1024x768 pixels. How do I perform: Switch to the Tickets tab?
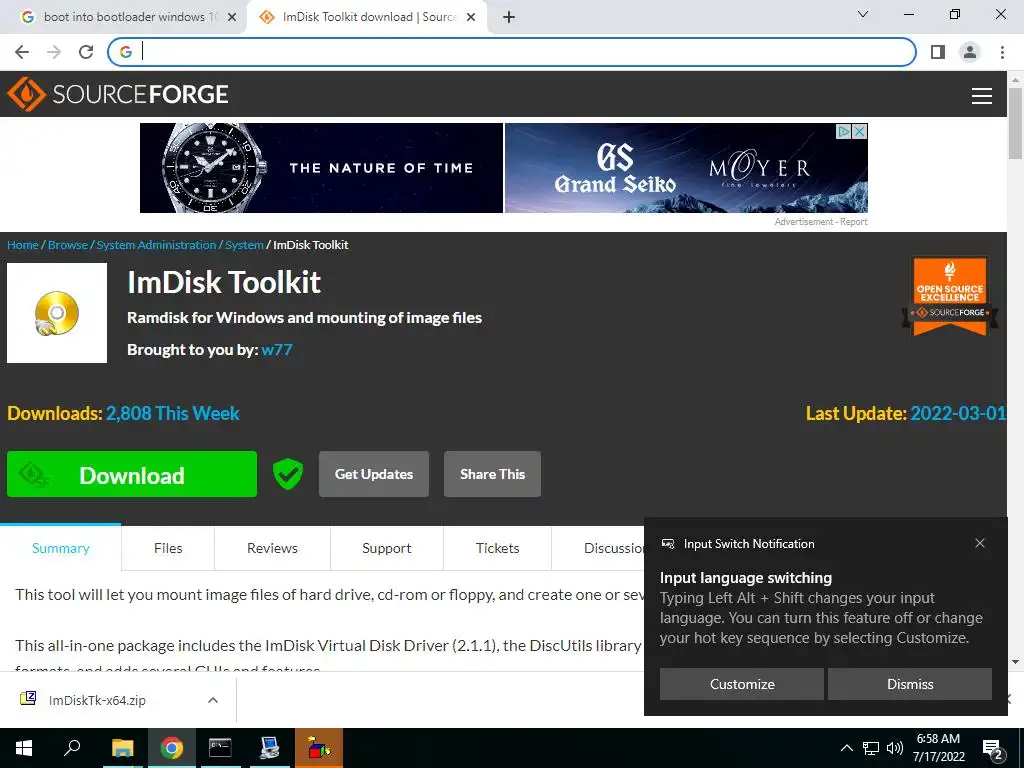[x=498, y=548]
